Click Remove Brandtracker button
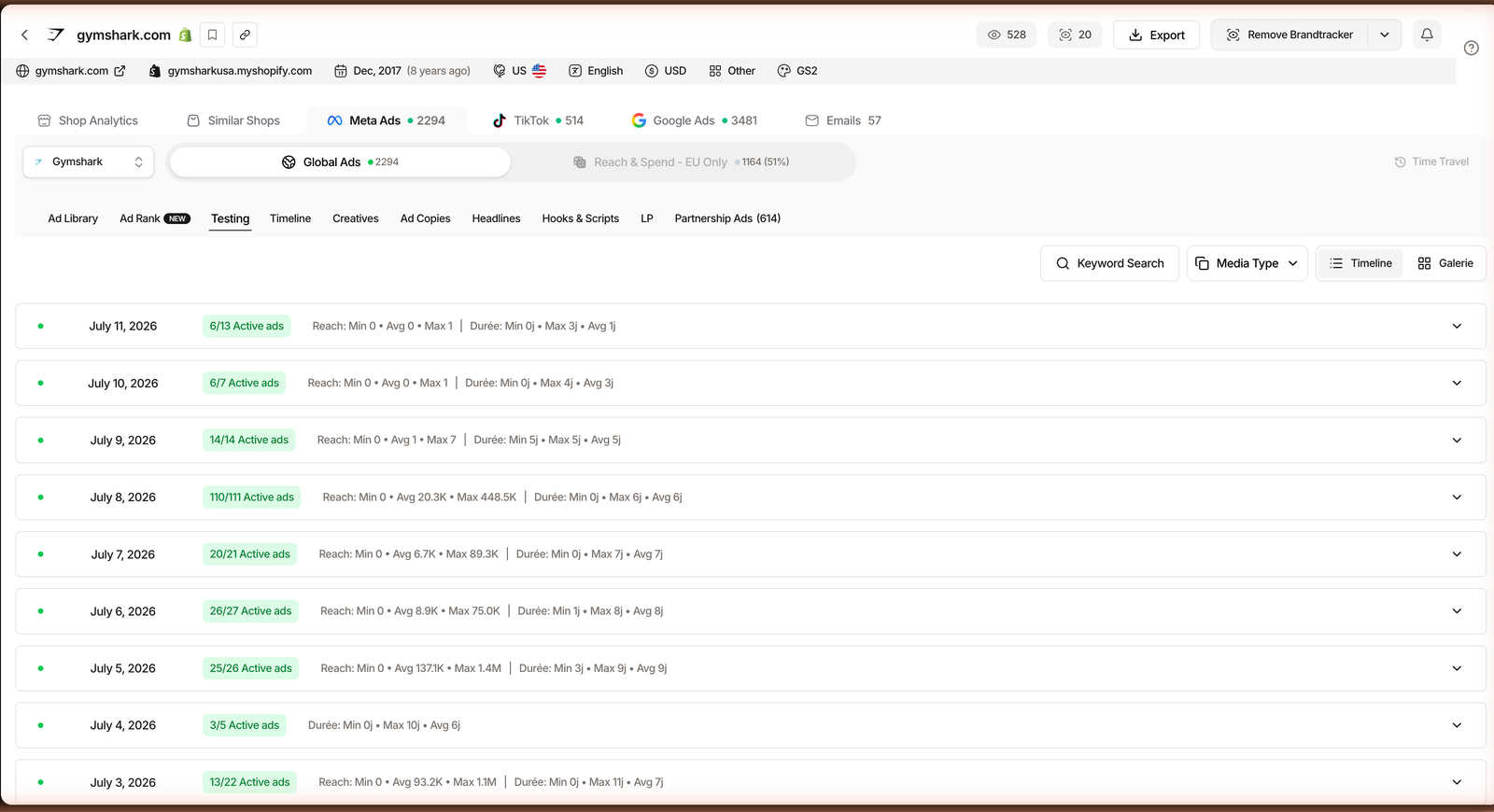This screenshot has width=1494, height=812. click(1290, 35)
